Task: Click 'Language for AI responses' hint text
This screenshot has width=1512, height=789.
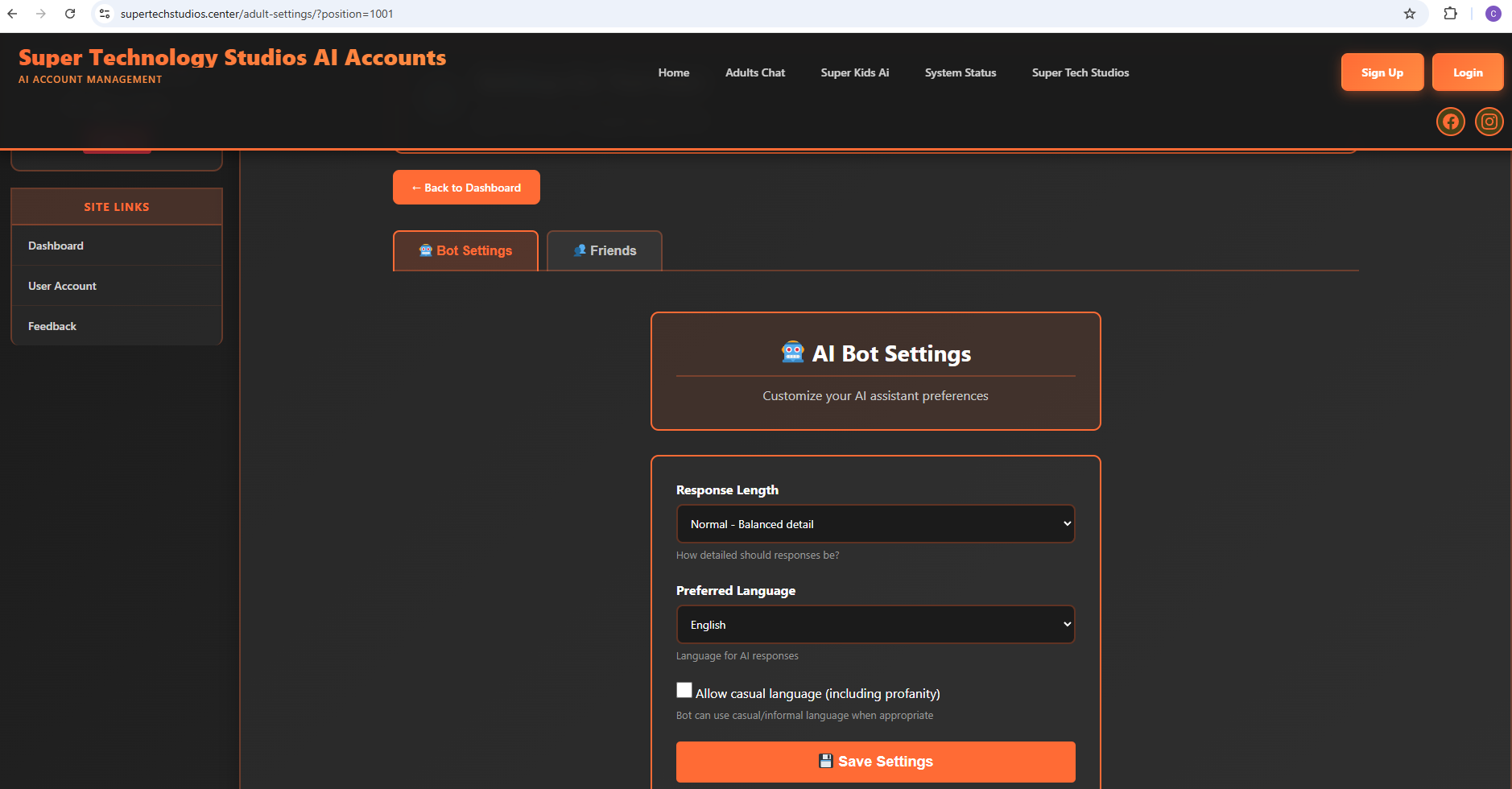Action: [x=737, y=656]
